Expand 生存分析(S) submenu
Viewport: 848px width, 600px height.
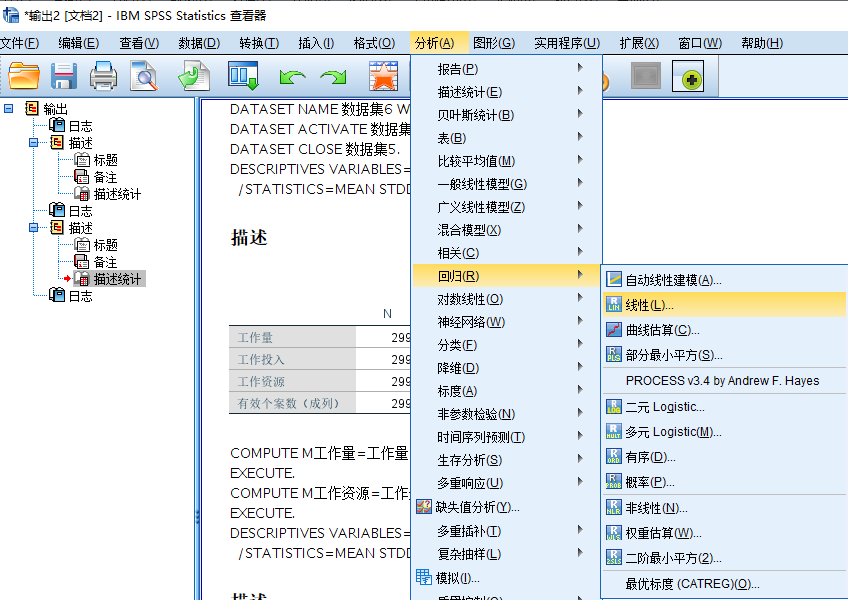[x=507, y=460]
